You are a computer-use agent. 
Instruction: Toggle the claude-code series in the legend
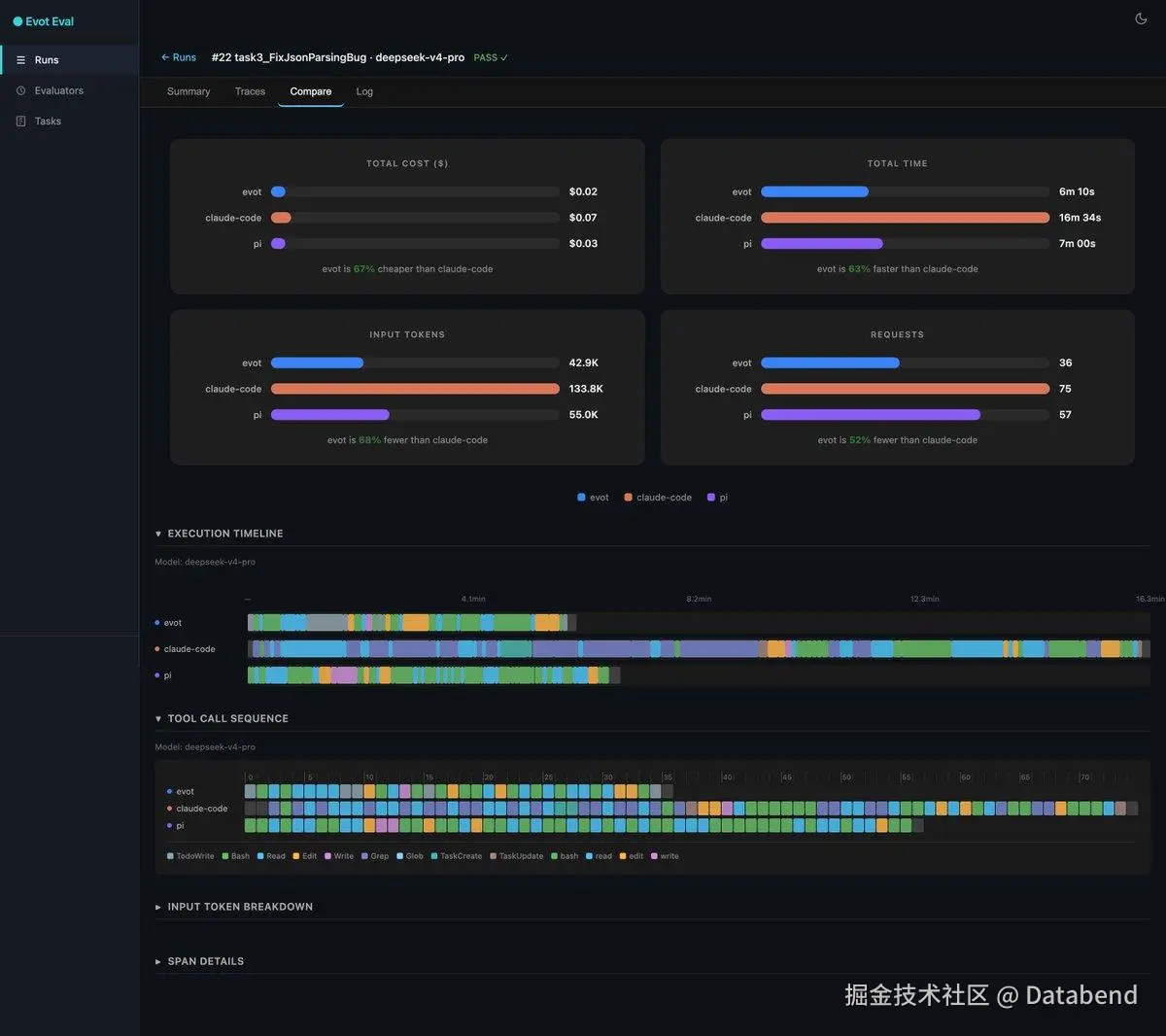click(x=658, y=498)
